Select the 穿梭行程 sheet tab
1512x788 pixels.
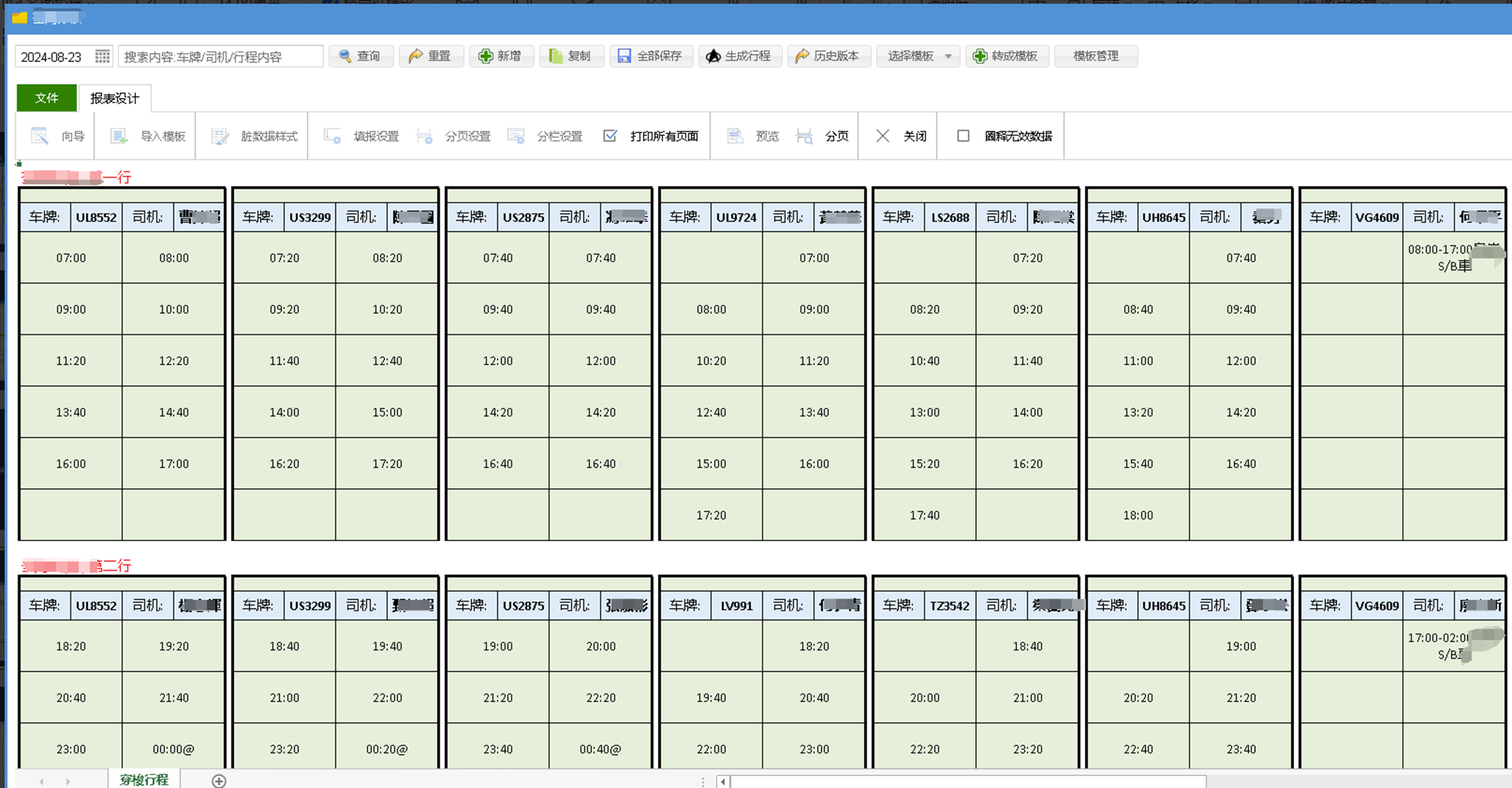pos(144,779)
